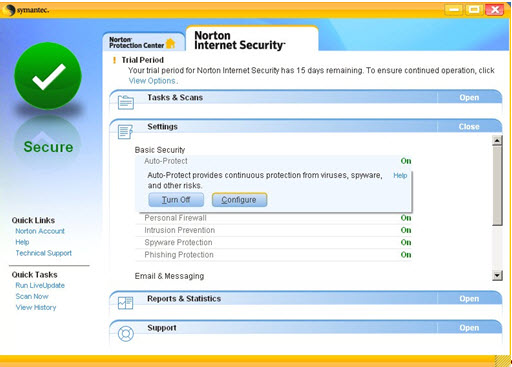Click the house icon on Norton Protection Center tab
This screenshot has width=512, height=367.
click(x=171, y=43)
